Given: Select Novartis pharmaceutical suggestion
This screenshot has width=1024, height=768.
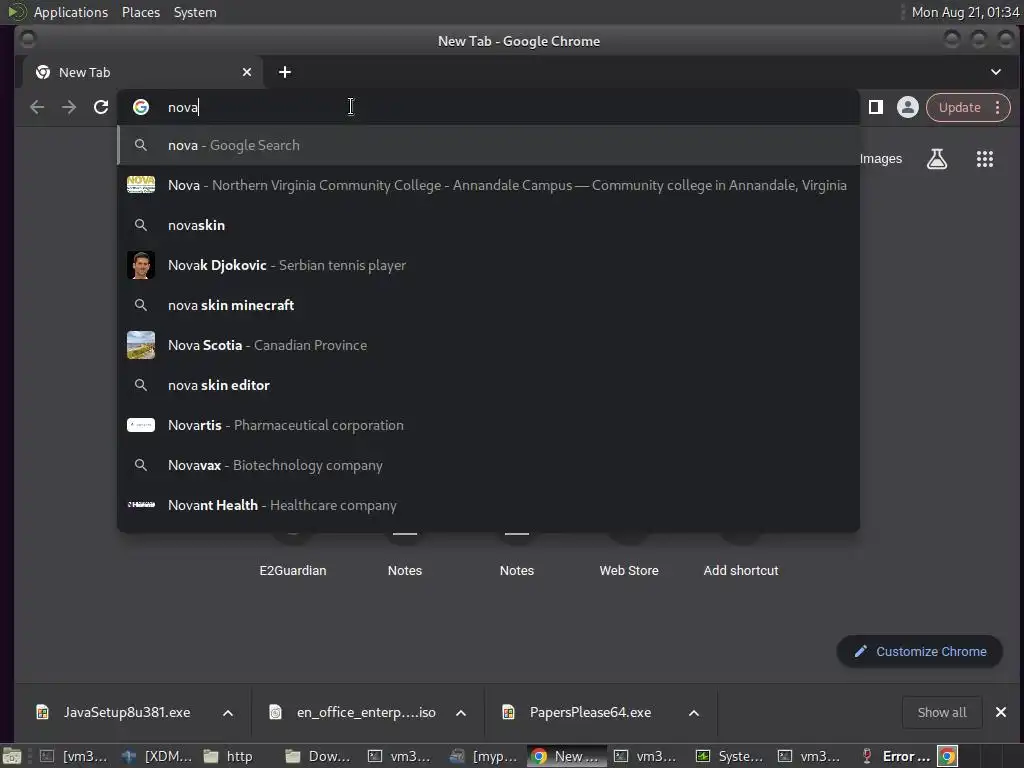Looking at the screenshot, I should click(x=488, y=425).
